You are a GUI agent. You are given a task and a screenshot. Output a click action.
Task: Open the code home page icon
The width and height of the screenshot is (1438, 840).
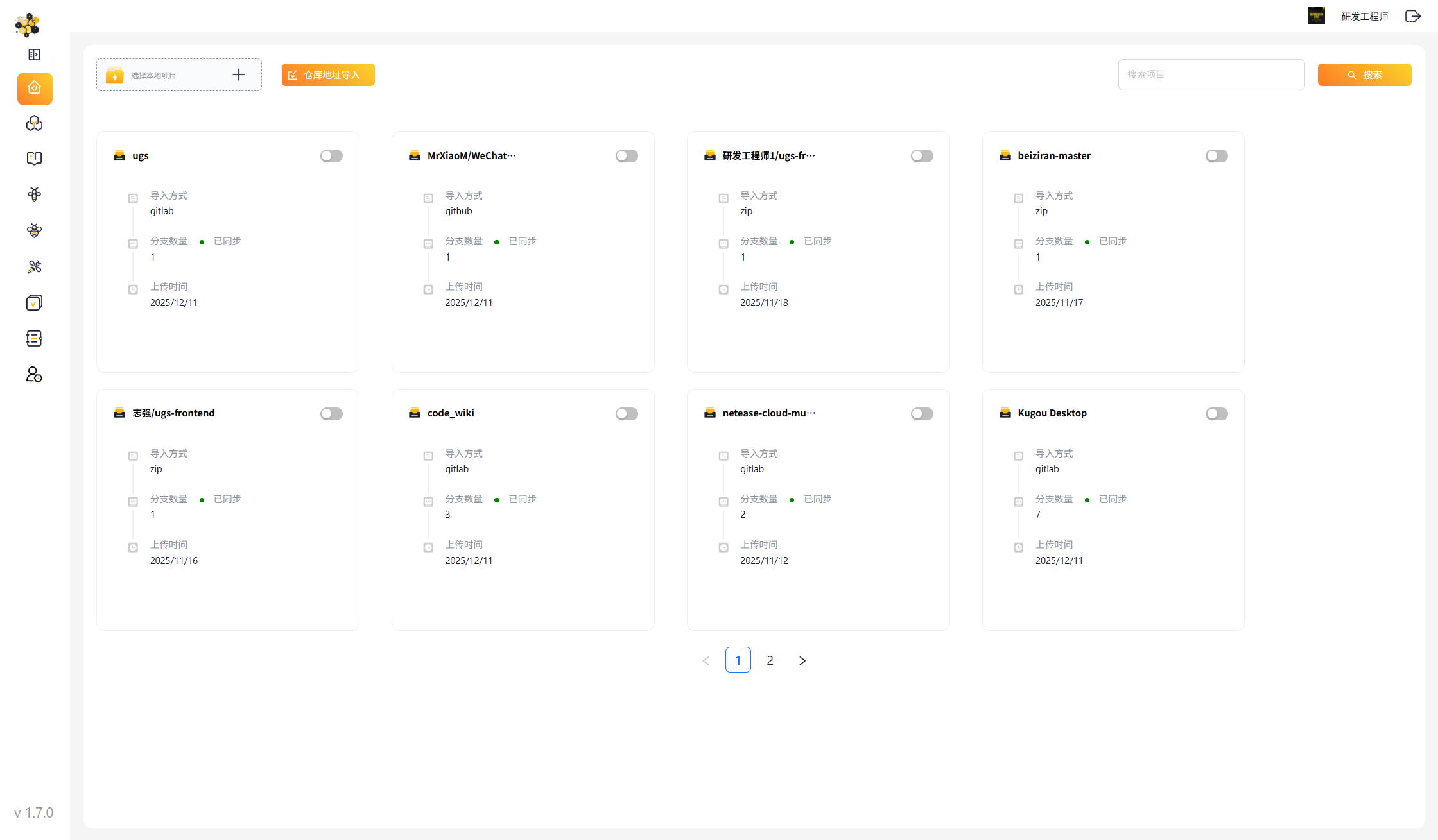[35, 88]
